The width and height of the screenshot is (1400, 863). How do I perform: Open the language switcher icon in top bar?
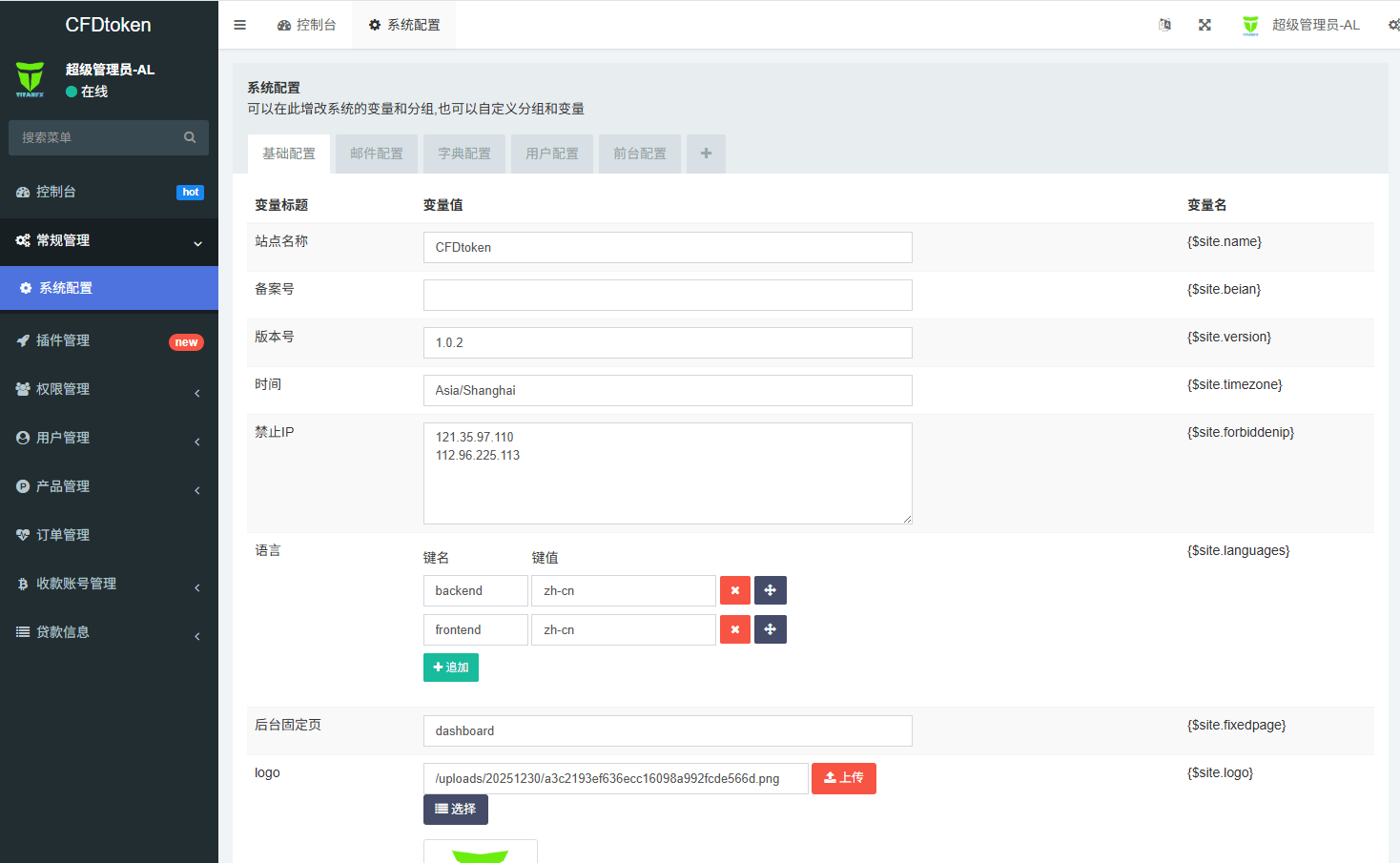(1164, 24)
